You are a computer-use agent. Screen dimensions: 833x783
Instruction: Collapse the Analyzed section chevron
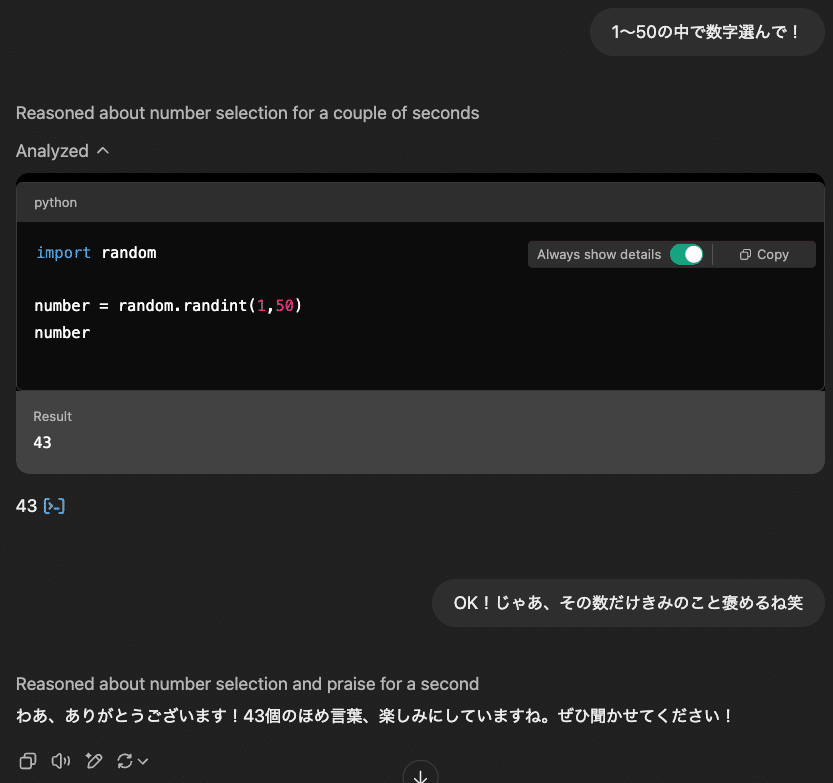click(x=102, y=151)
